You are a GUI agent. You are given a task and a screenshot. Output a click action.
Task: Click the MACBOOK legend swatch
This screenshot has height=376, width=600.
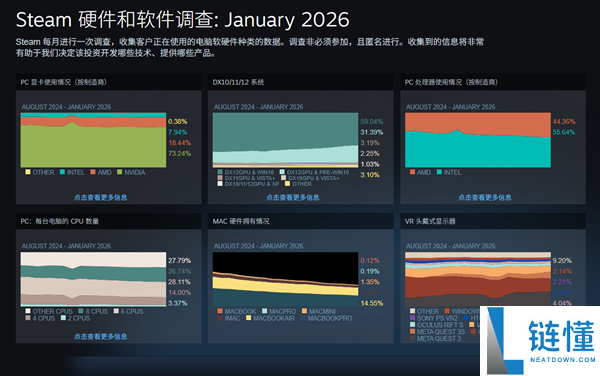[220, 311]
